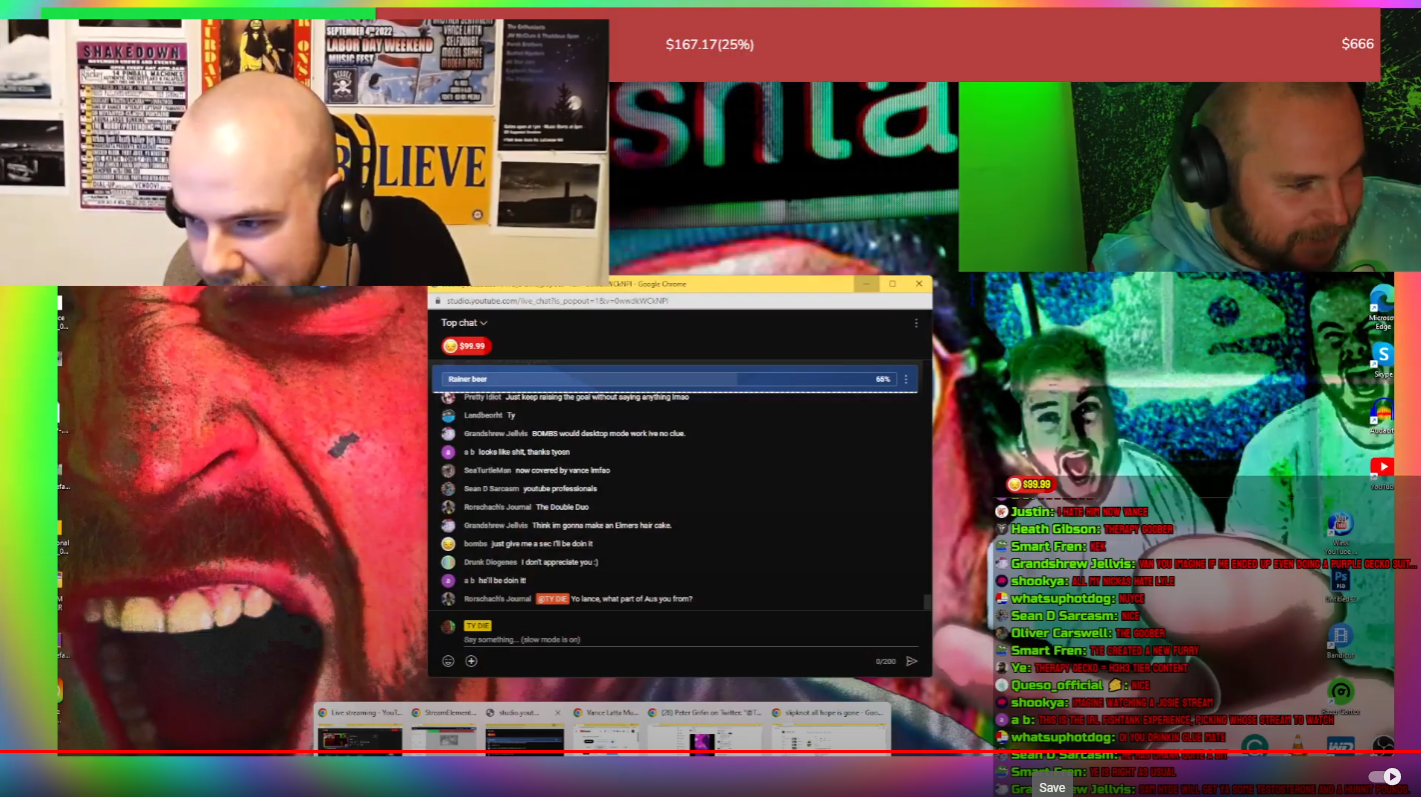Open the Live streaming - YouTube preview thumbnail
1421x797 pixels.
point(359,733)
